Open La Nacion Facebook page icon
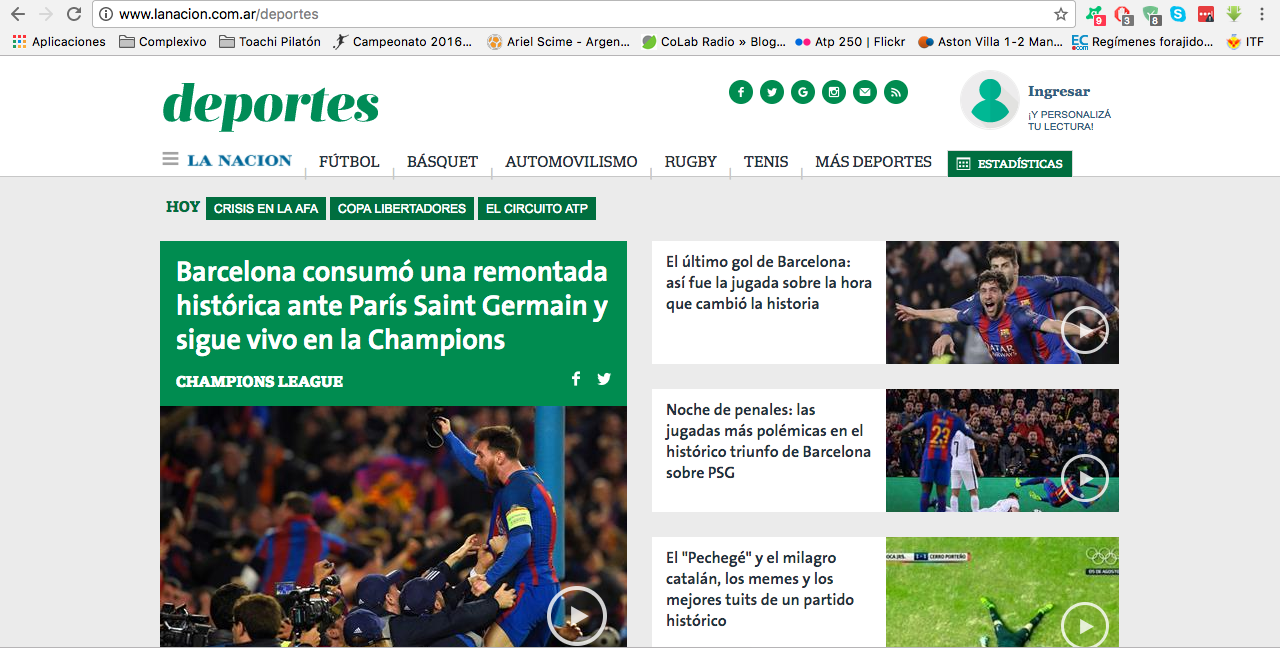Image resolution: width=1280 pixels, height=648 pixels. tap(741, 92)
